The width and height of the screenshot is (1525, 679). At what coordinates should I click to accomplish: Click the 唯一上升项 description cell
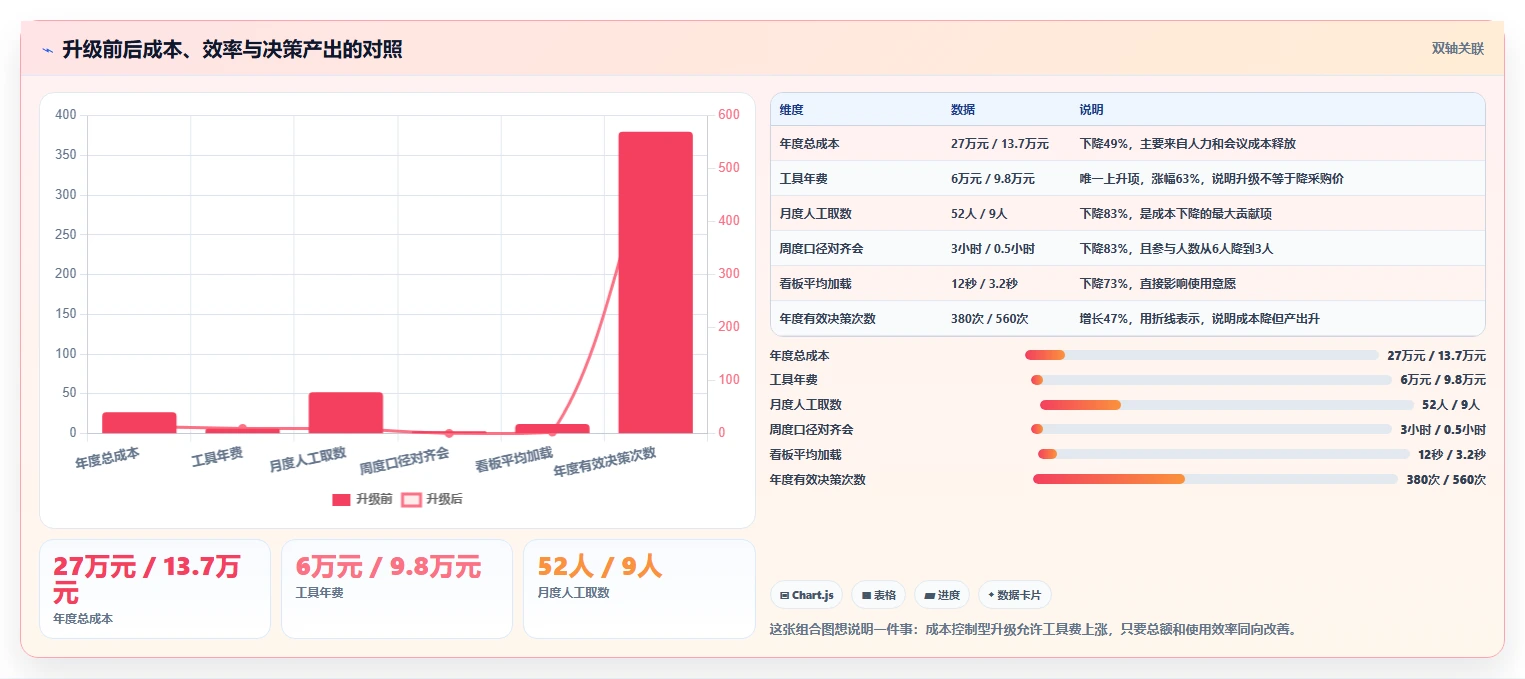click(x=1212, y=179)
